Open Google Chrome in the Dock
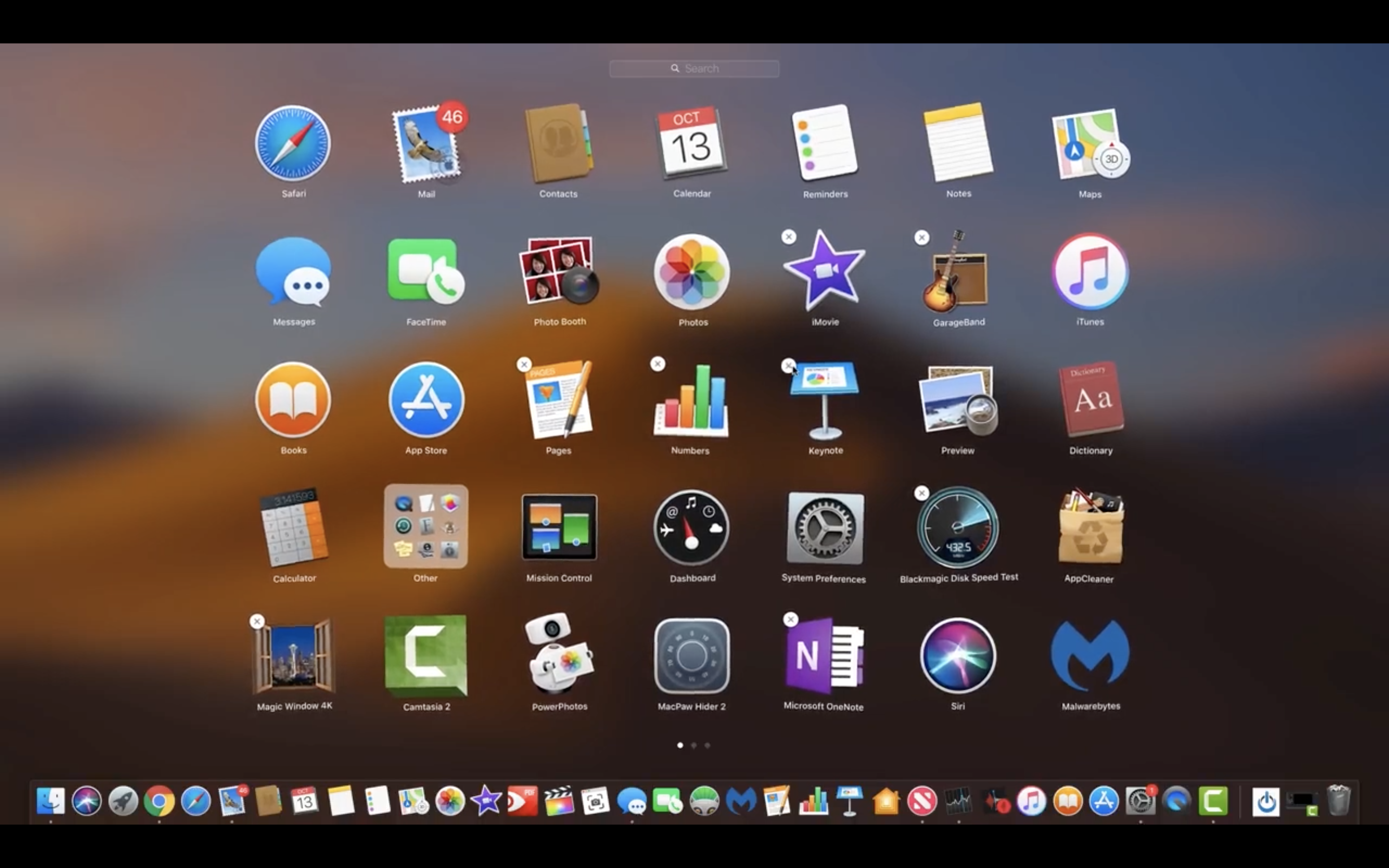Viewport: 1389px width, 868px height. click(159, 800)
